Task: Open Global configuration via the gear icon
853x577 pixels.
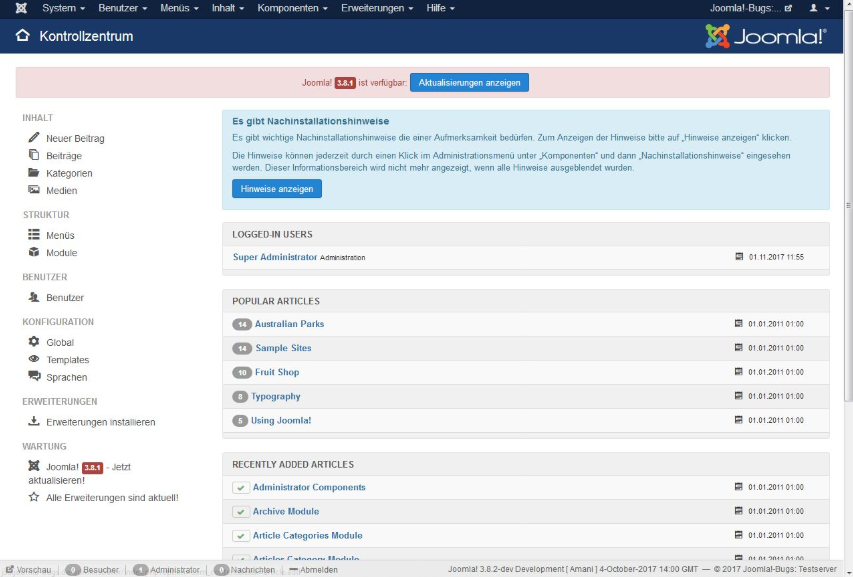Action: pyautogui.click(x=33, y=341)
